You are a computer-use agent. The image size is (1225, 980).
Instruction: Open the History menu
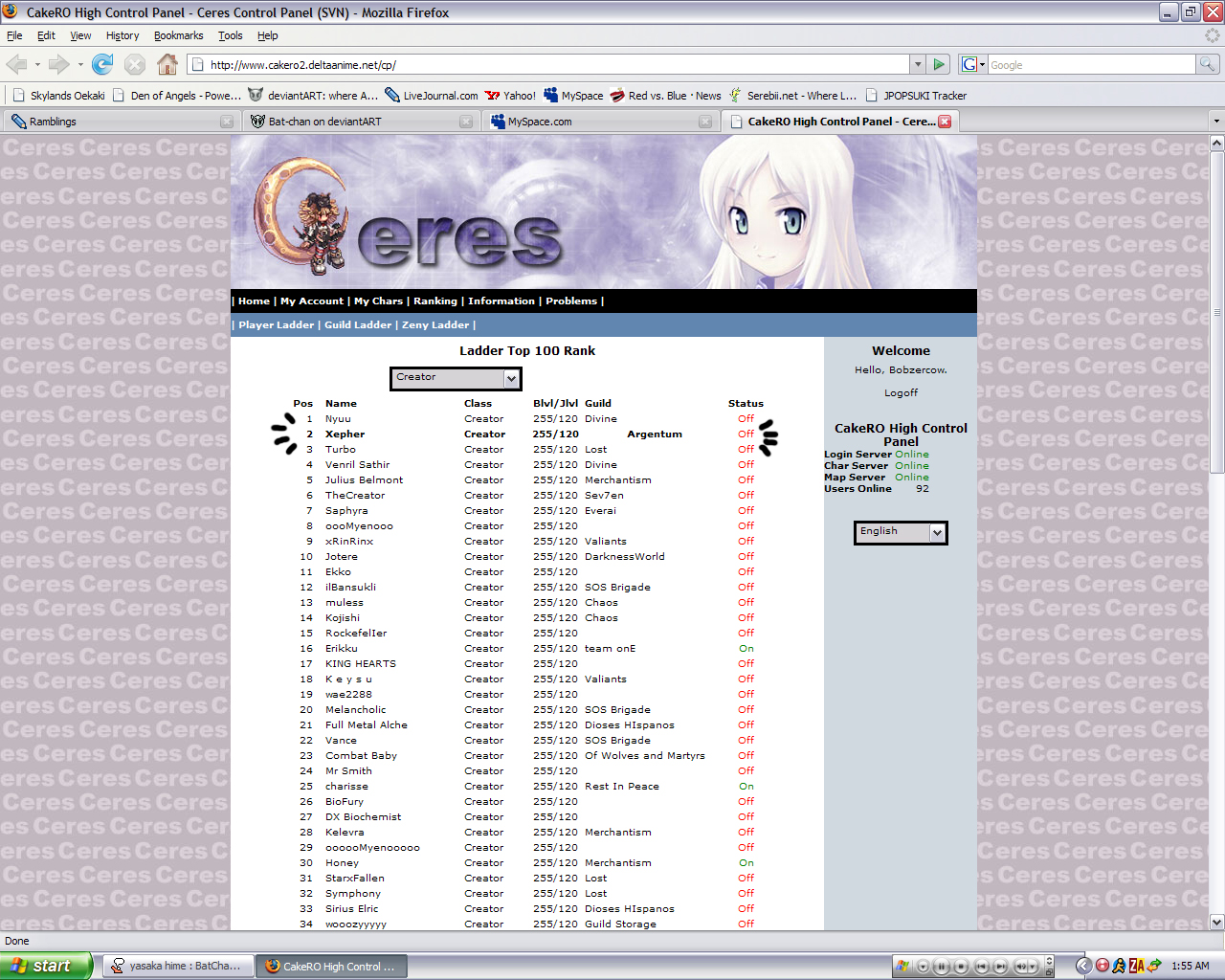(x=122, y=35)
